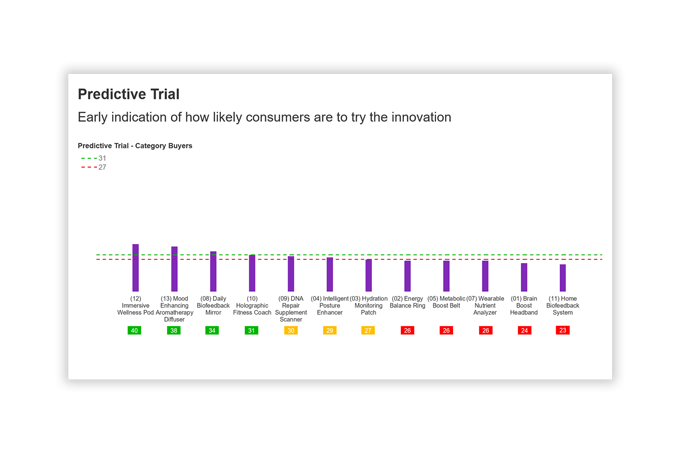
Task: Select the Mood Enhancing Aromatherapy Diffuser bar
Action: 174,269
